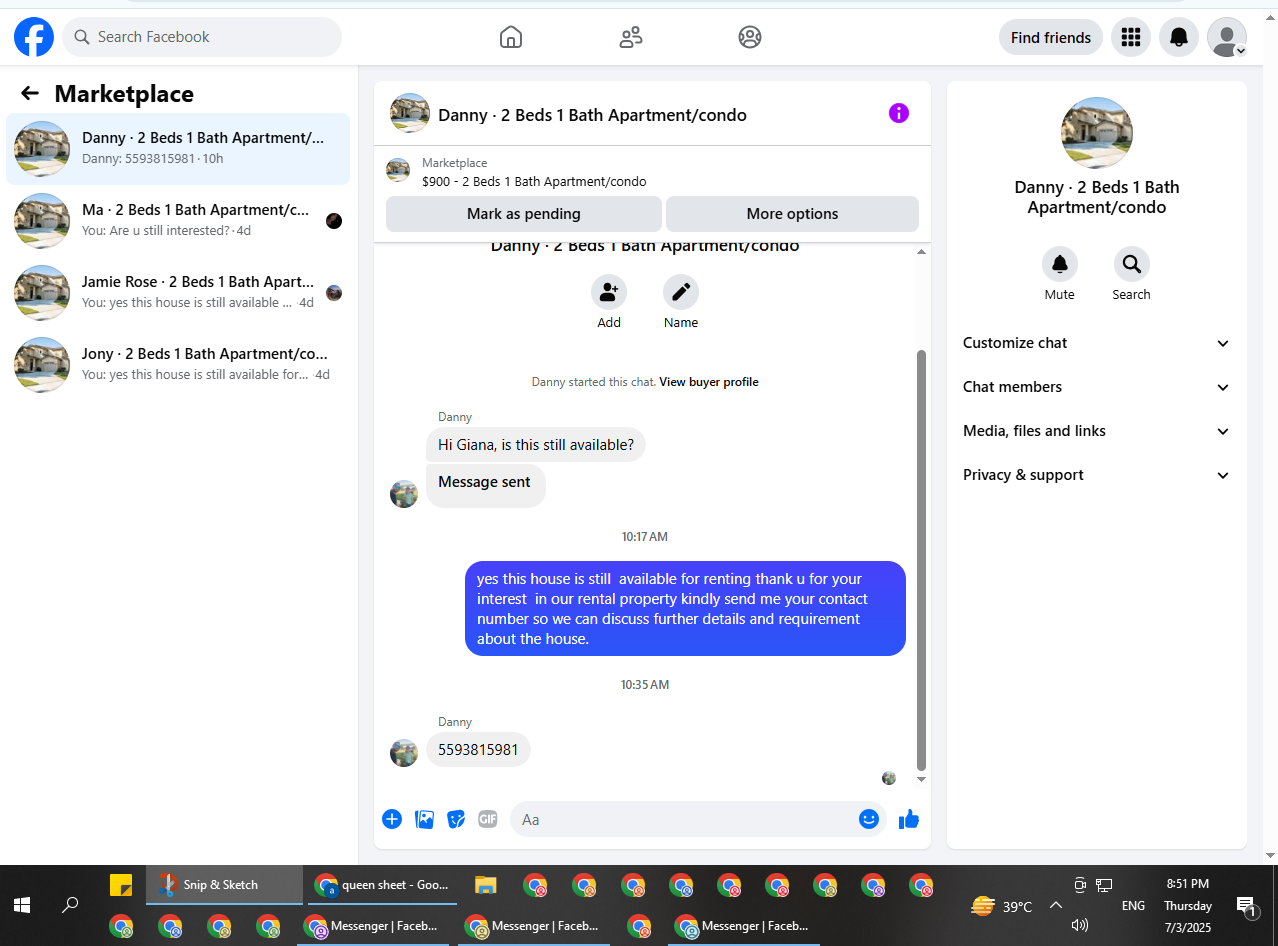Viewport: 1278px width, 946px height.
Task: Click the 5593815981 message bubble
Action: [x=478, y=750]
